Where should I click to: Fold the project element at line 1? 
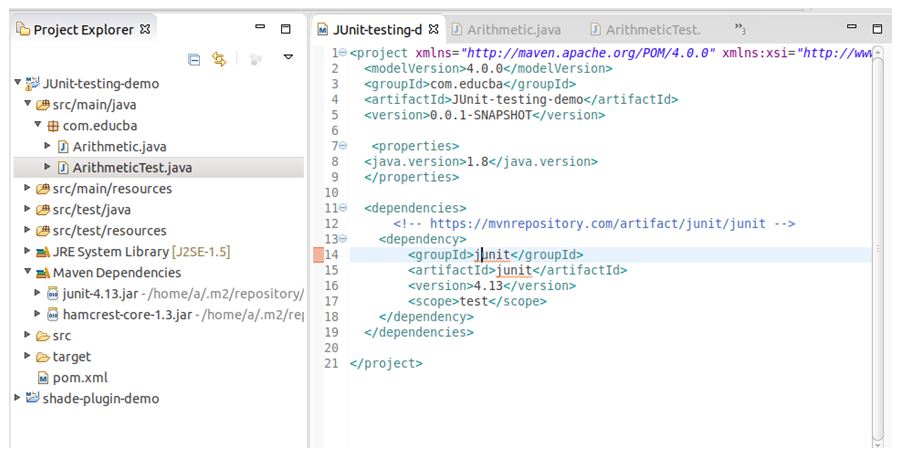pyautogui.click(x=342, y=53)
